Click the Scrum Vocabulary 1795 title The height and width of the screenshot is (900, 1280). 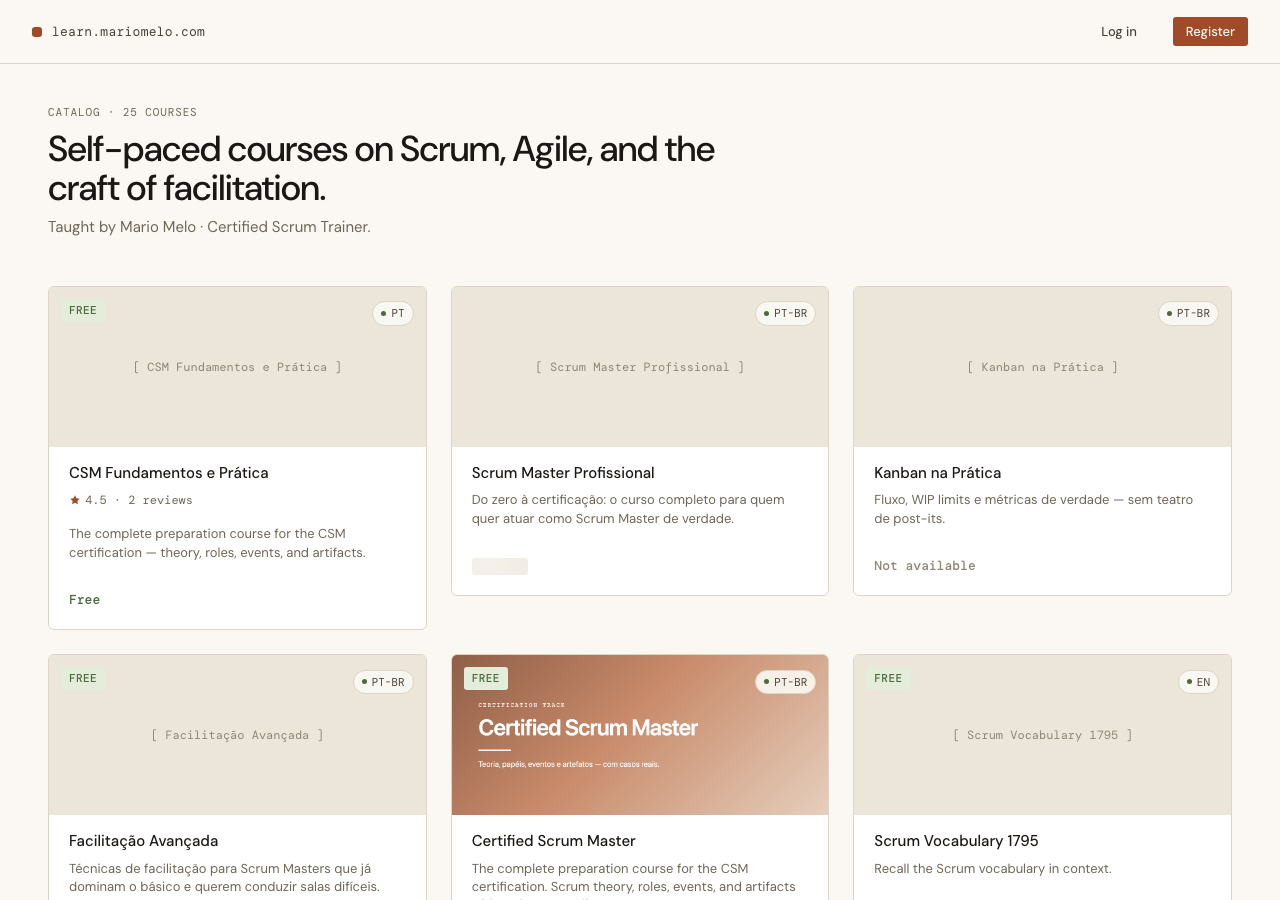coord(956,841)
